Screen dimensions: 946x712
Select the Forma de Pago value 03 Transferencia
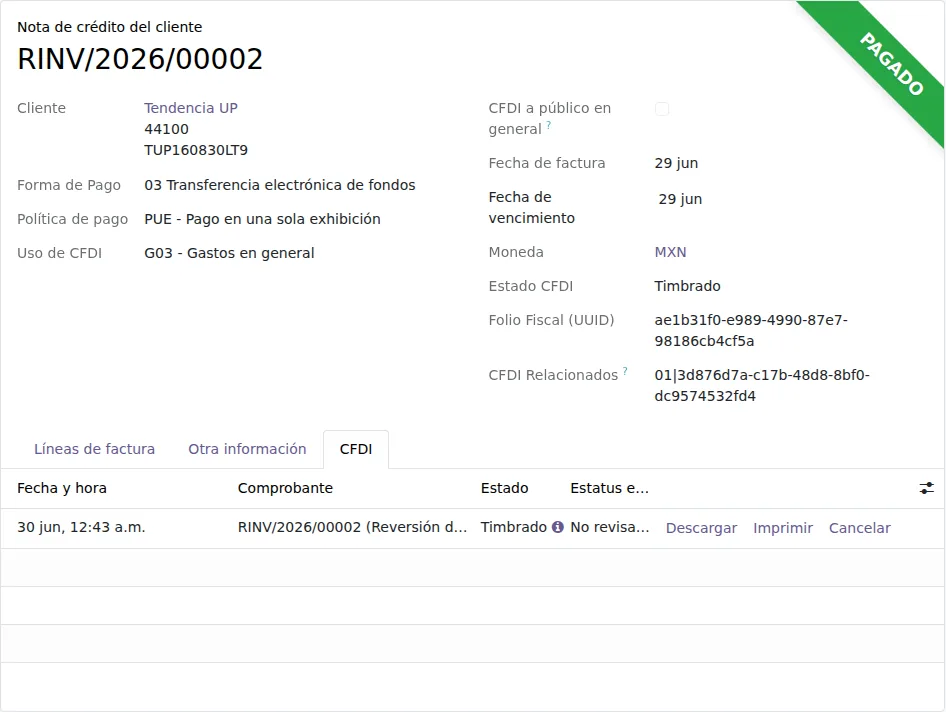[280, 185]
